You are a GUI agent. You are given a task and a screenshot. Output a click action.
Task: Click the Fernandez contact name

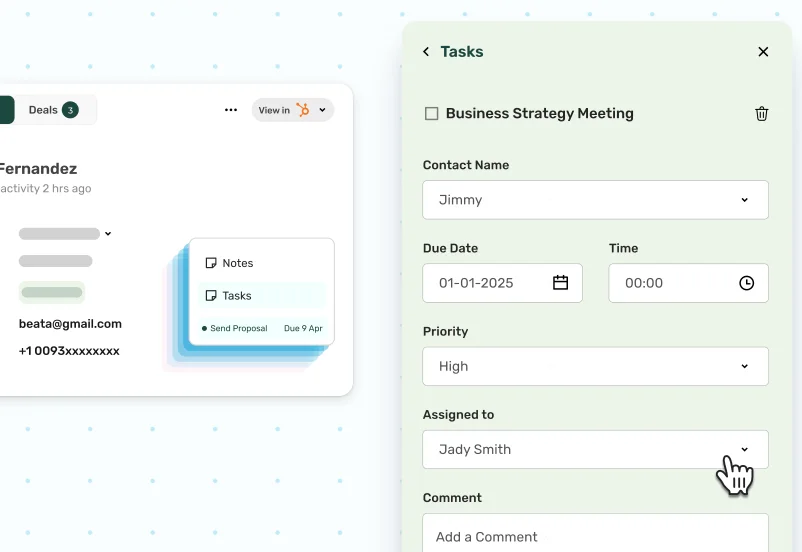[x=38, y=169]
